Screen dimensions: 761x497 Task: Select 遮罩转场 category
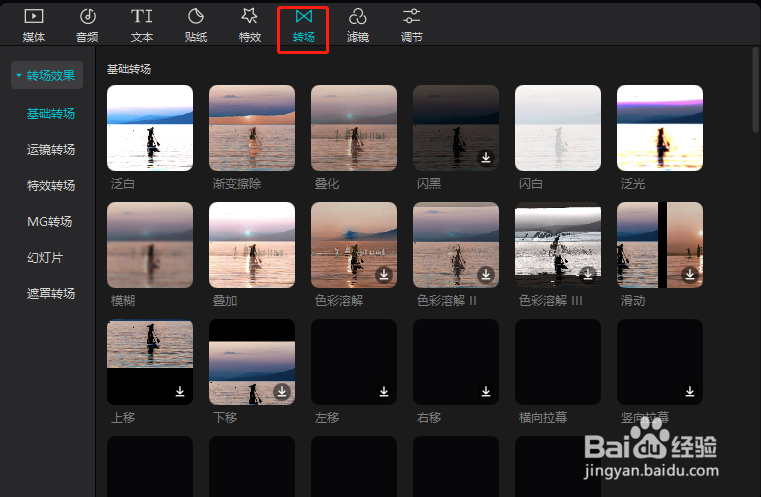pos(51,293)
